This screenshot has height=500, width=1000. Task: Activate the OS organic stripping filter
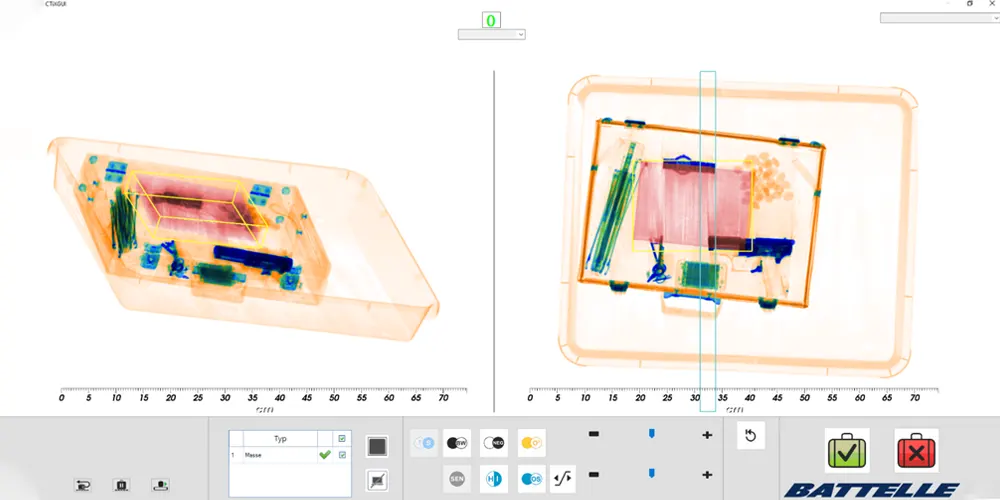coord(531,479)
